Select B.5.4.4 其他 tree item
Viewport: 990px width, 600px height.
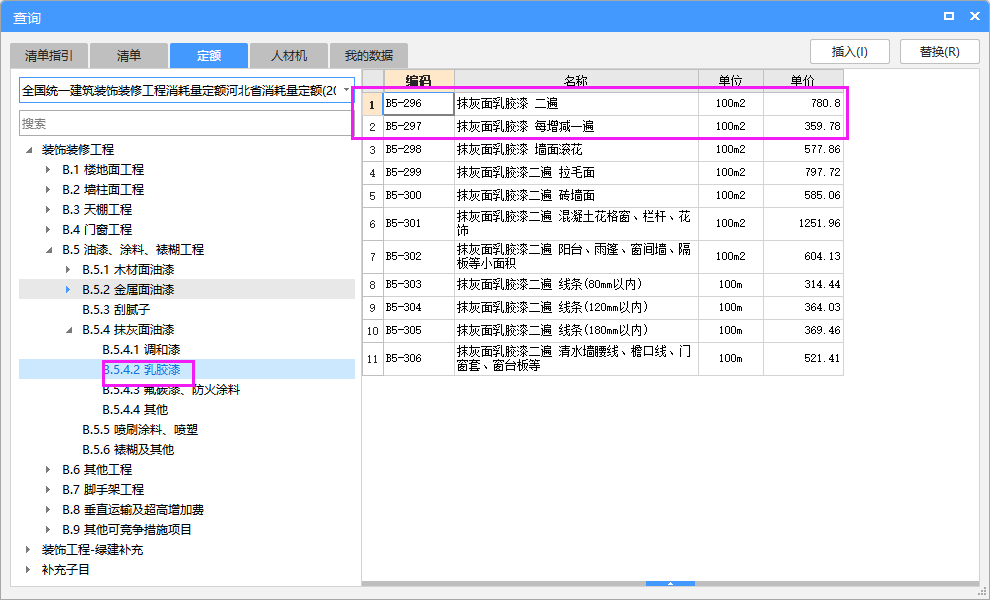click(135, 410)
